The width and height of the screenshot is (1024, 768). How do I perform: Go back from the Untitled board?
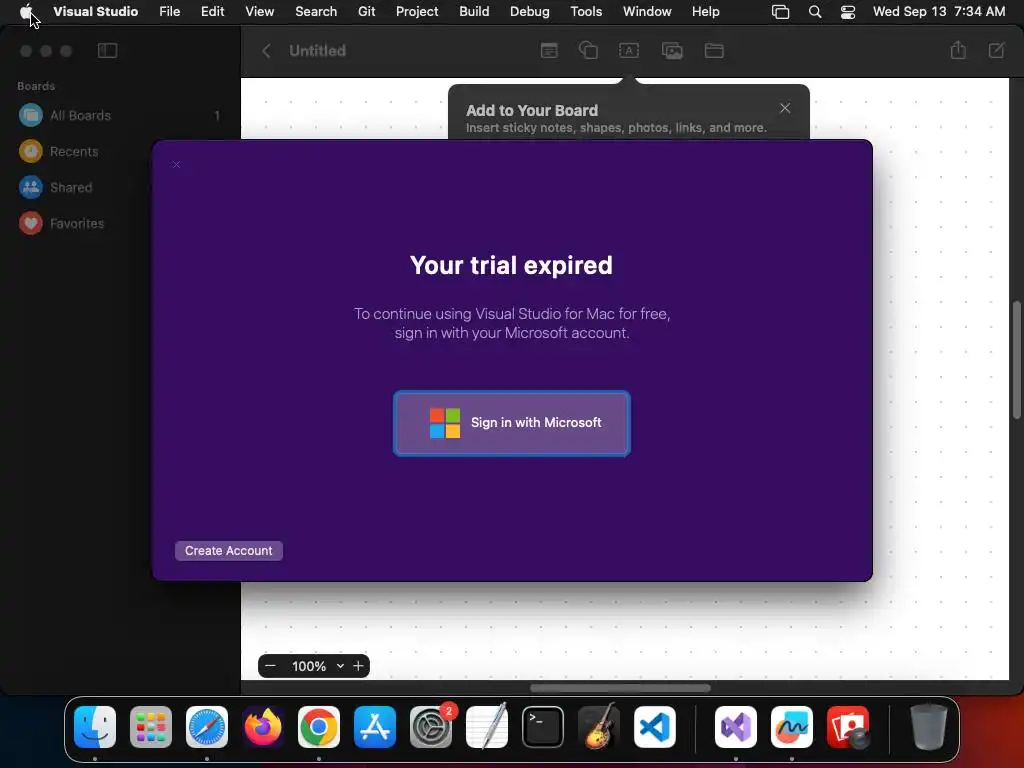click(266, 50)
